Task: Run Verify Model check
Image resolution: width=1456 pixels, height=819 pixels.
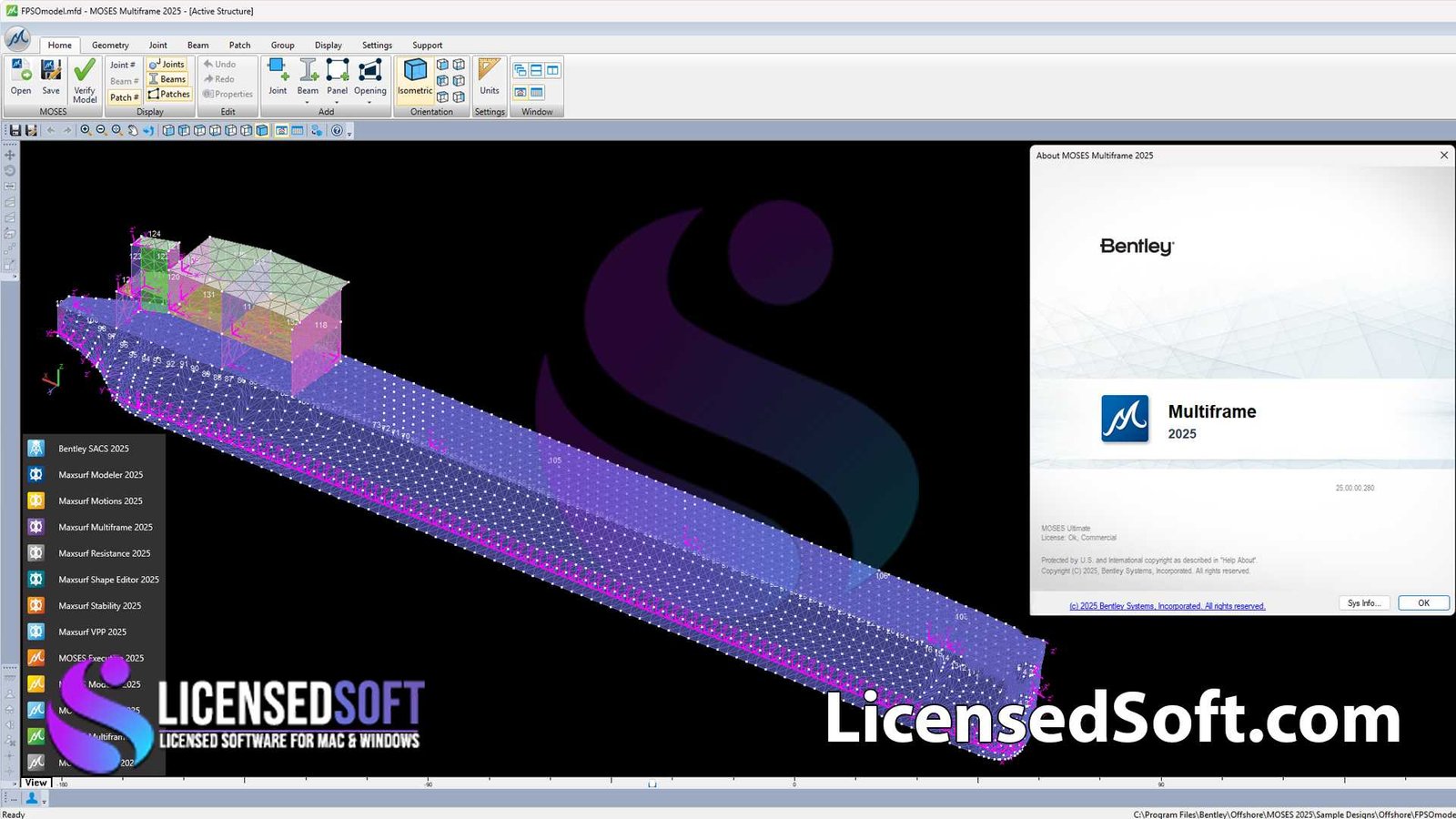Action: (x=85, y=81)
